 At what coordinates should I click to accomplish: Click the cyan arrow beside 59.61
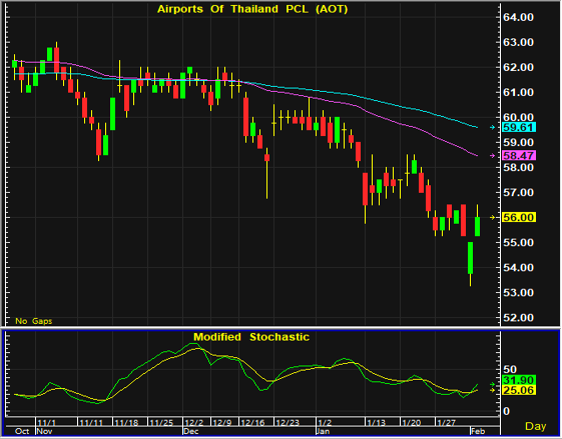pyautogui.click(x=493, y=127)
